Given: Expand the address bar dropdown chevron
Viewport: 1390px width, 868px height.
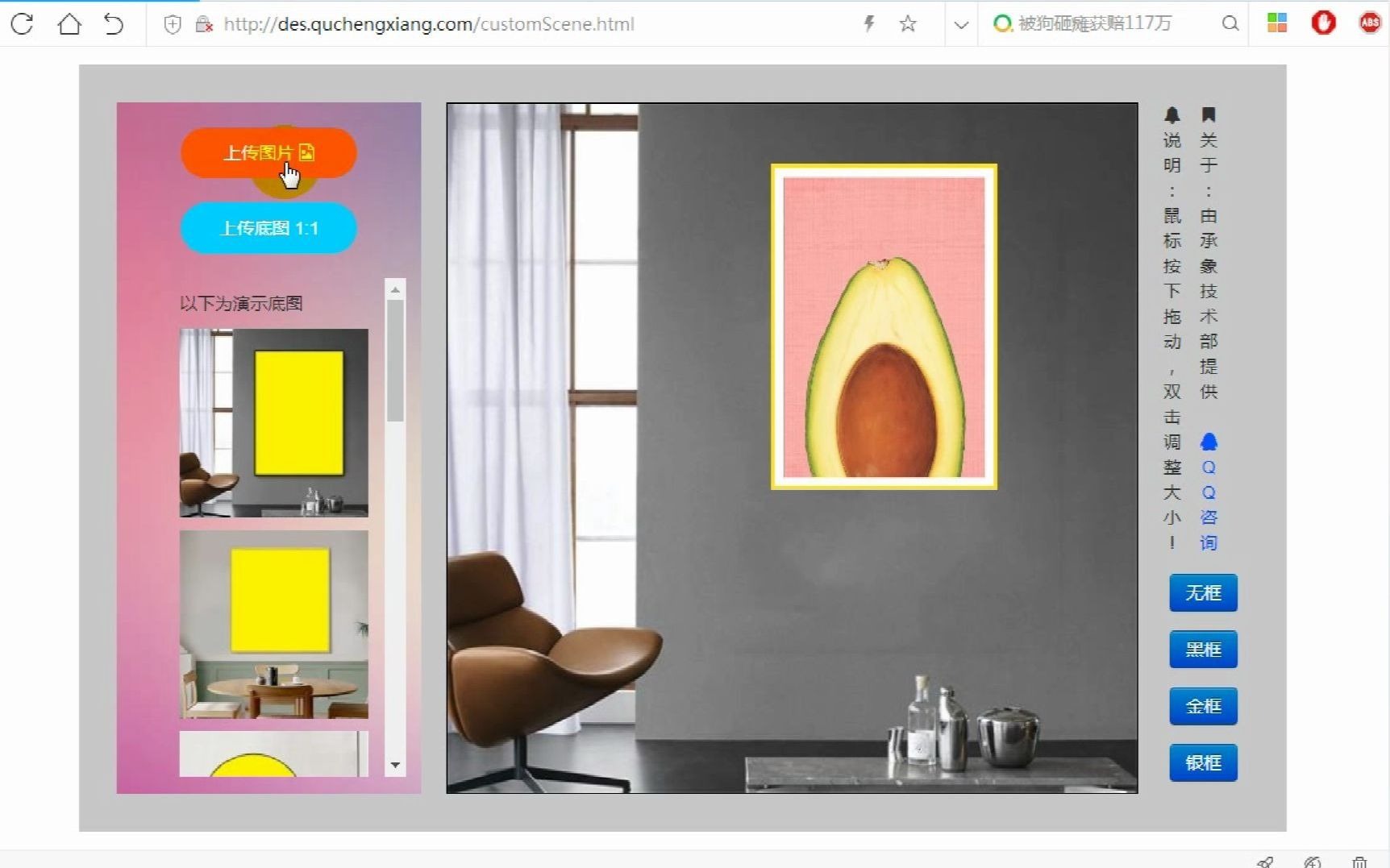Looking at the screenshot, I should tap(960, 24).
